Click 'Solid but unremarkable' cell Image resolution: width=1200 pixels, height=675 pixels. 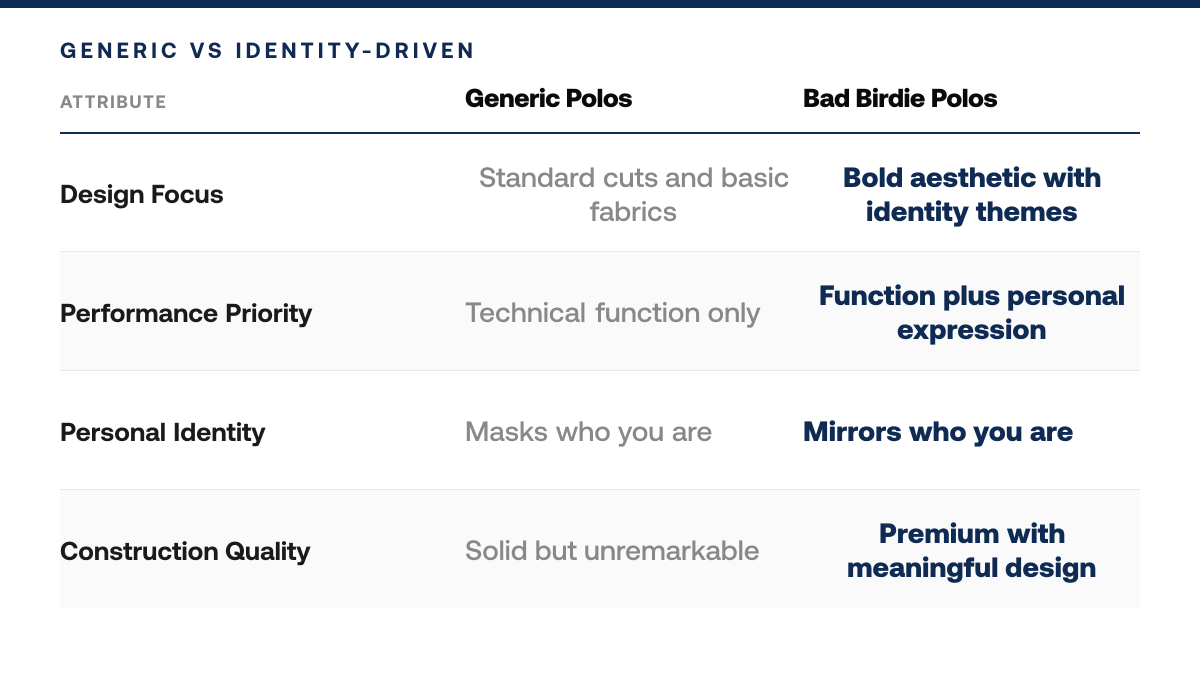pos(612,551)
